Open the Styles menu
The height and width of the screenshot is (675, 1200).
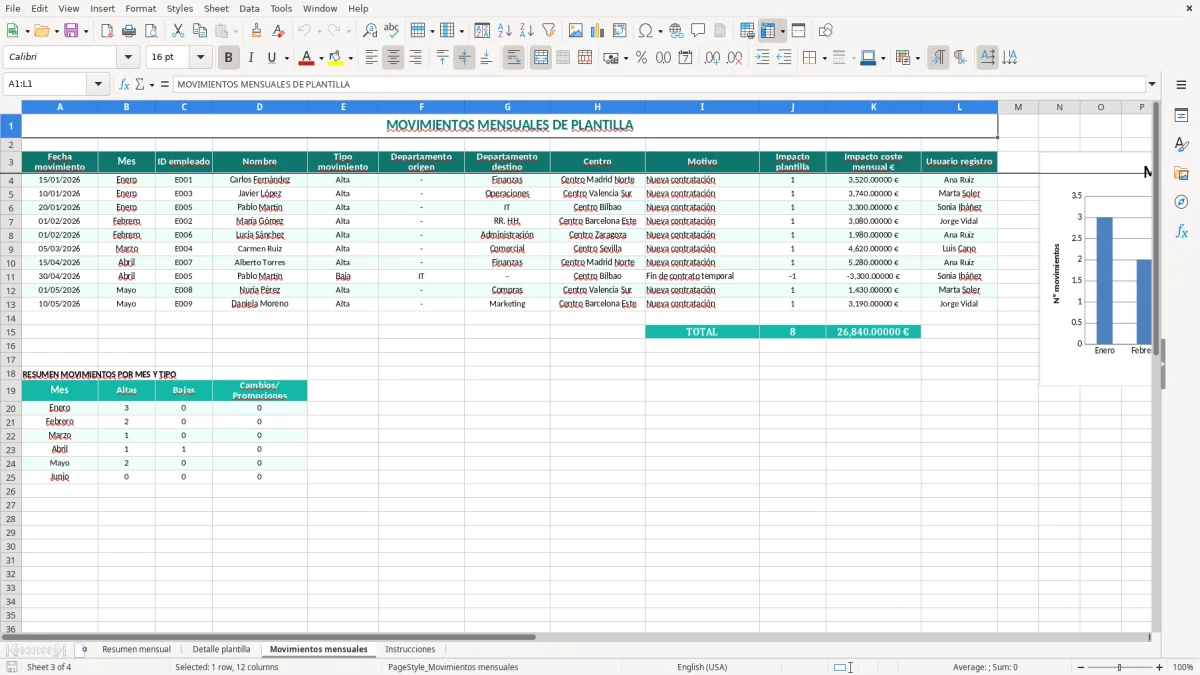tap(180, 8)
